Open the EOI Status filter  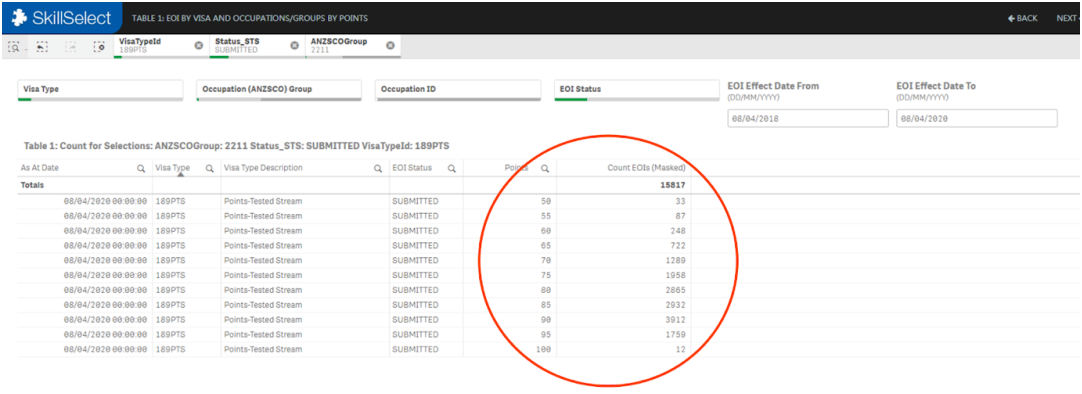pyautogui.click(x=638, y=90)
